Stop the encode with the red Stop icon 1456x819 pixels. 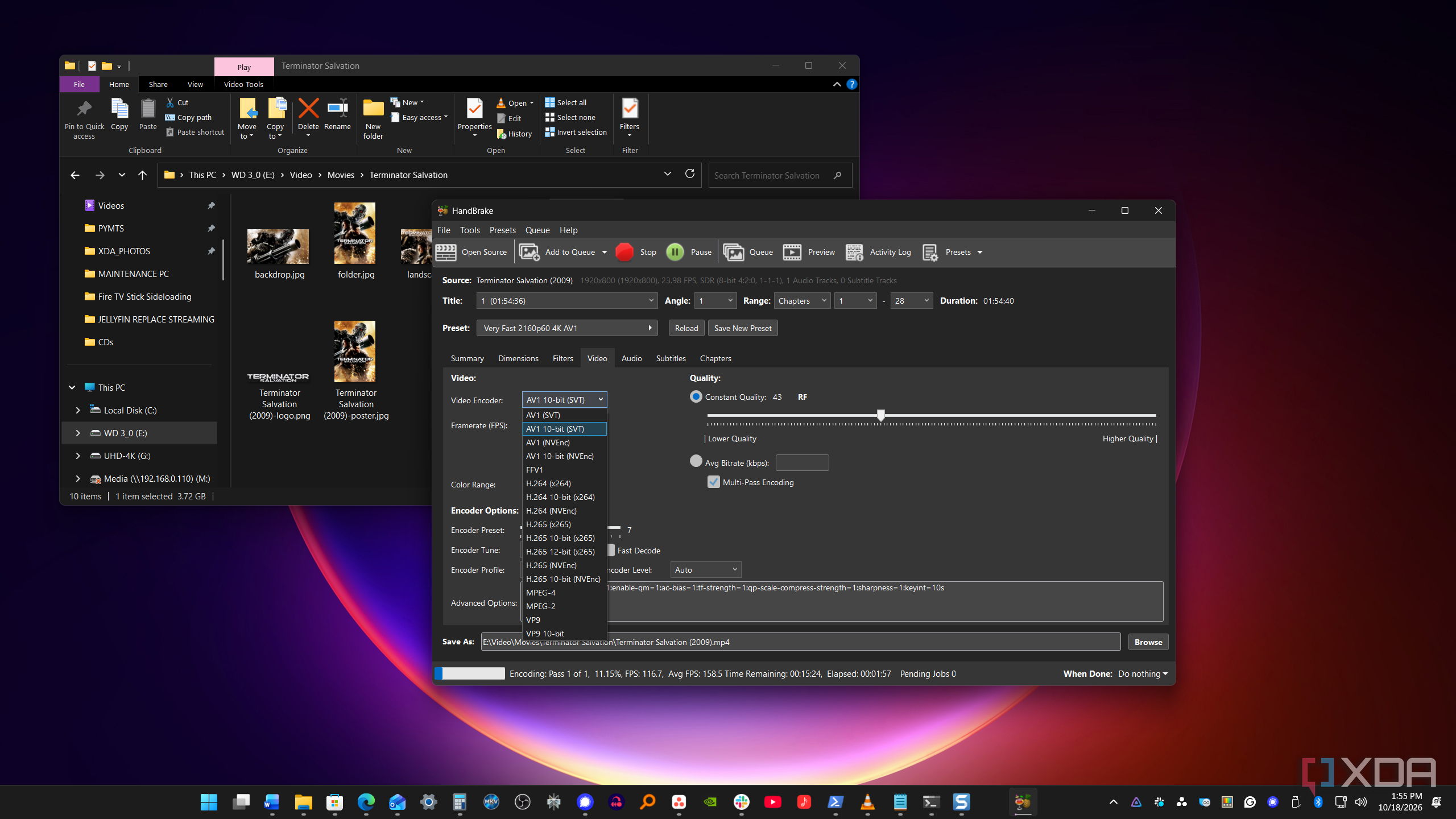click(624, 252)
